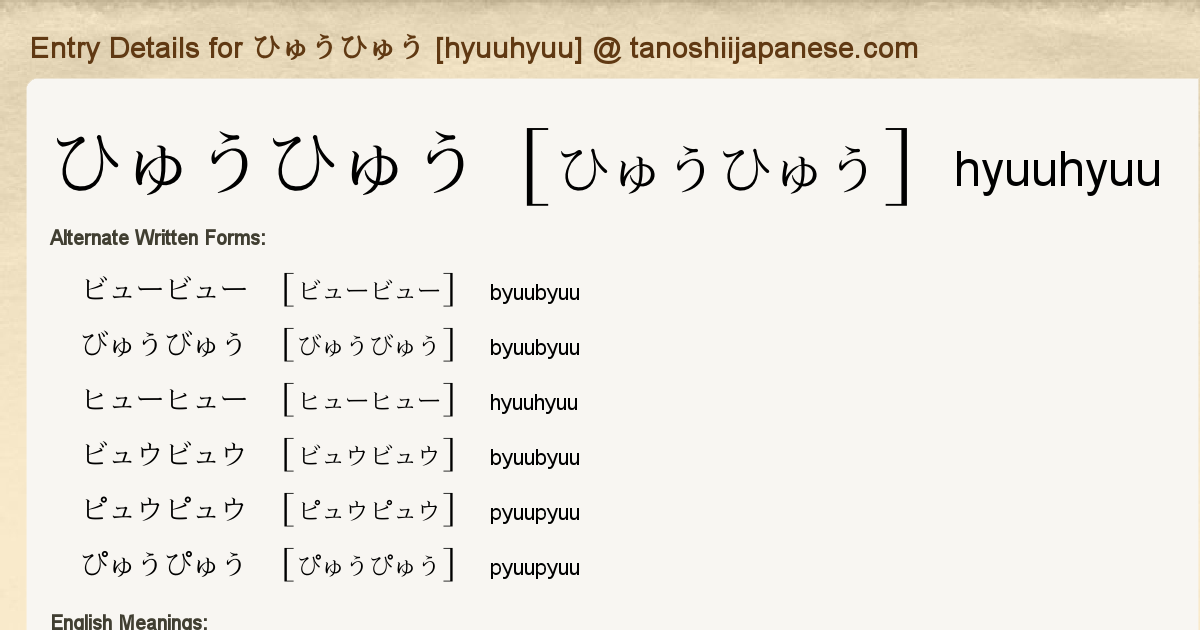Click the 'Alternate Written Forms:' heading
This screenshot has width=1200, height=630.
click(x=157, y=238)
